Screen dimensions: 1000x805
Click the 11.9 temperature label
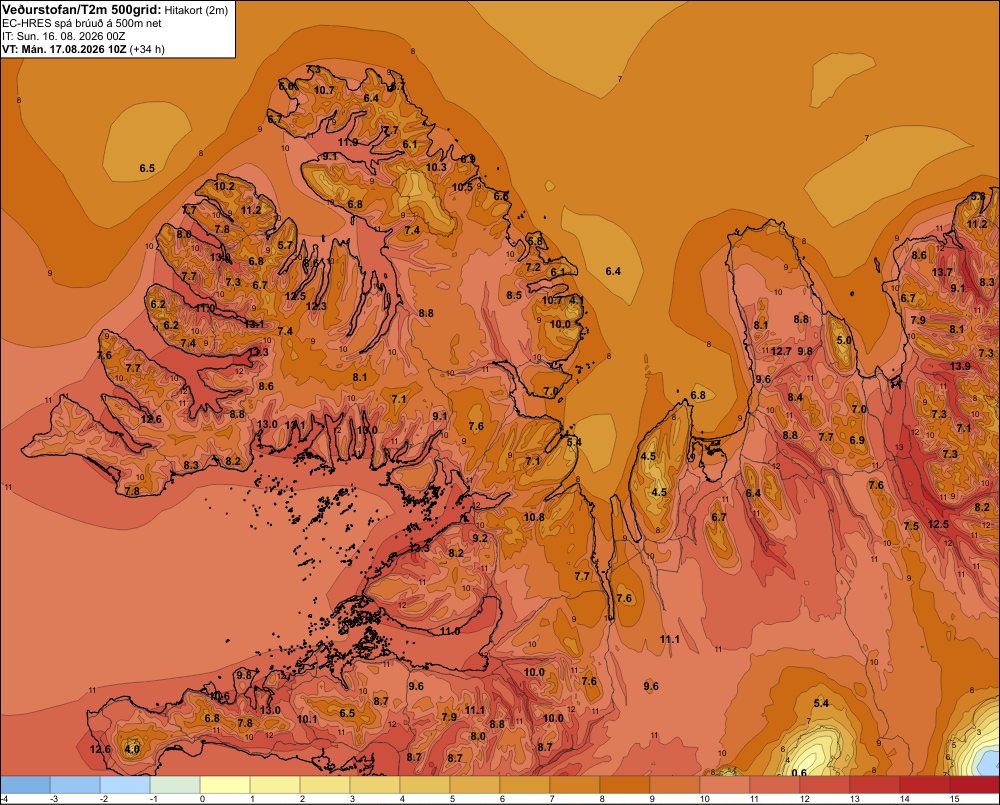coord(348,142)
